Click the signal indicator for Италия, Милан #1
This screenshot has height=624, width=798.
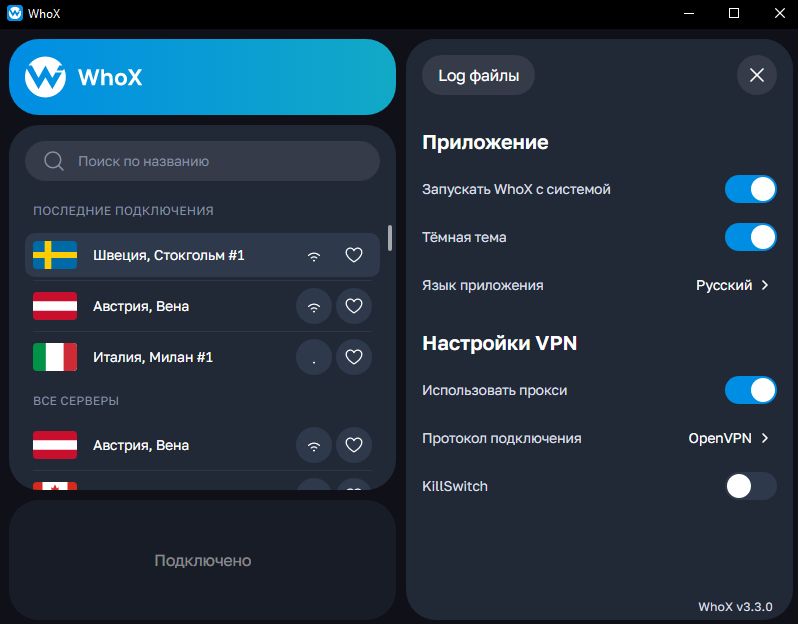point(314,357)
